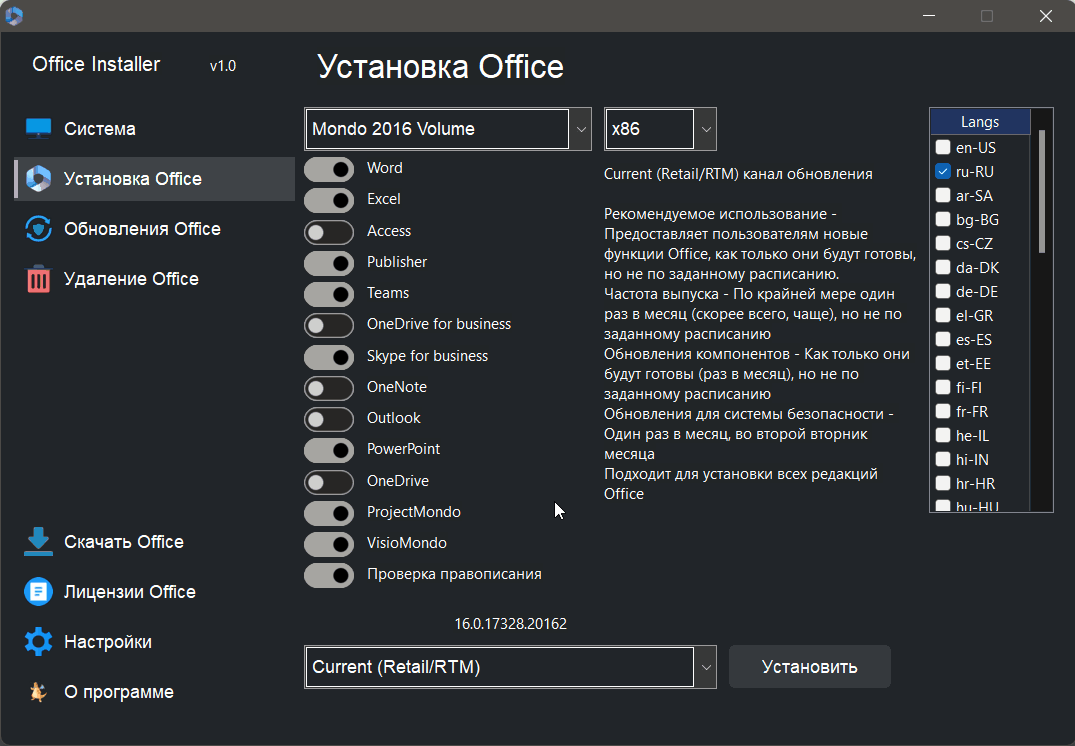Click the gear icon beside Настройки
1075x746 pixels.
38,641
